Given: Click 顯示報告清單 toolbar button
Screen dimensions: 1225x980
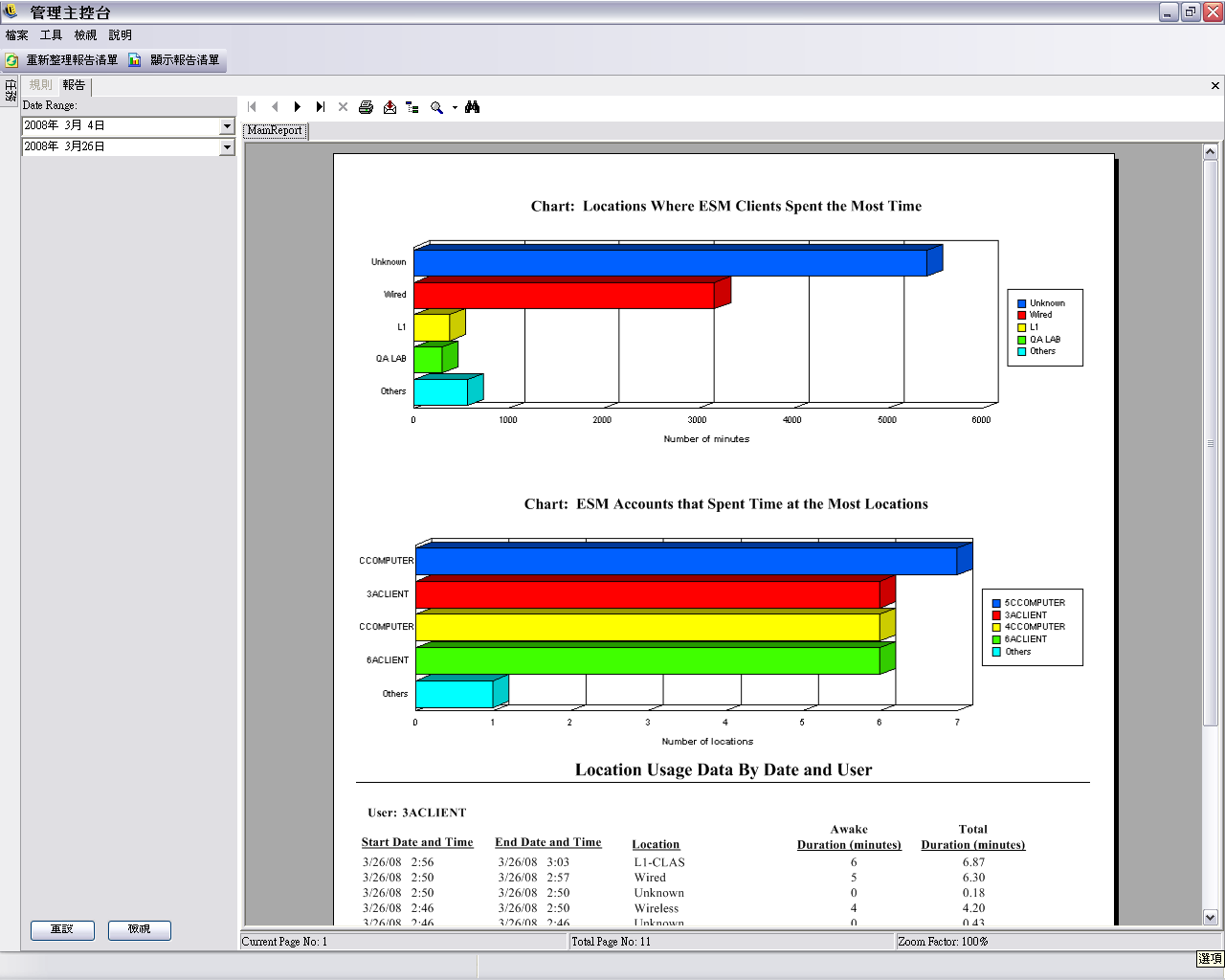Looking at the screenshot, I should point(175,60).
